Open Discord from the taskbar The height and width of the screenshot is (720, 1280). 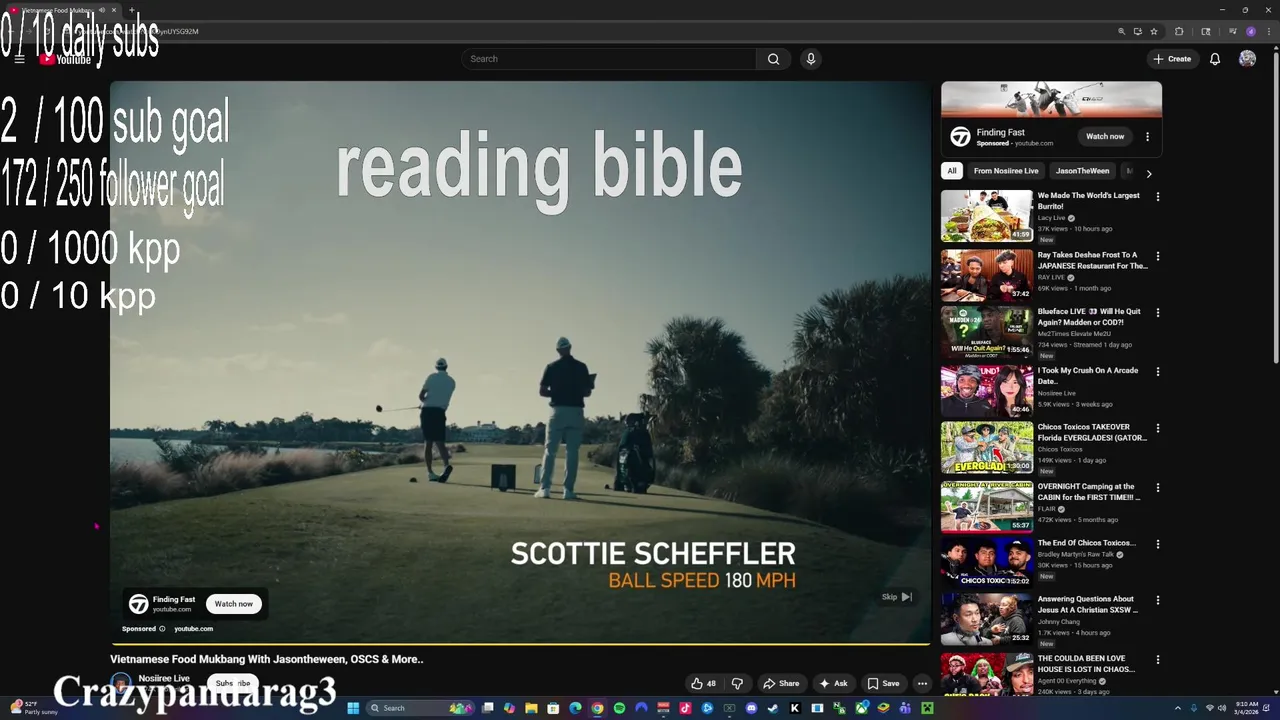coord(751,708)
